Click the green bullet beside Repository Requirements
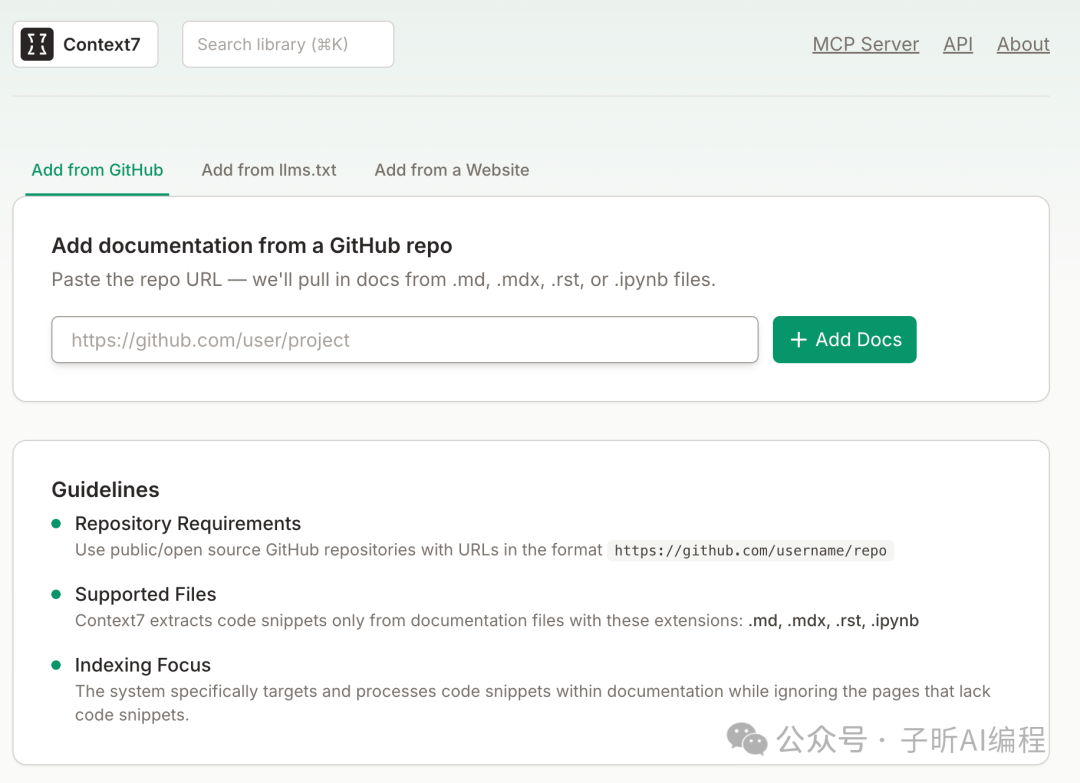1080x783 pixels. pos(56,523)
